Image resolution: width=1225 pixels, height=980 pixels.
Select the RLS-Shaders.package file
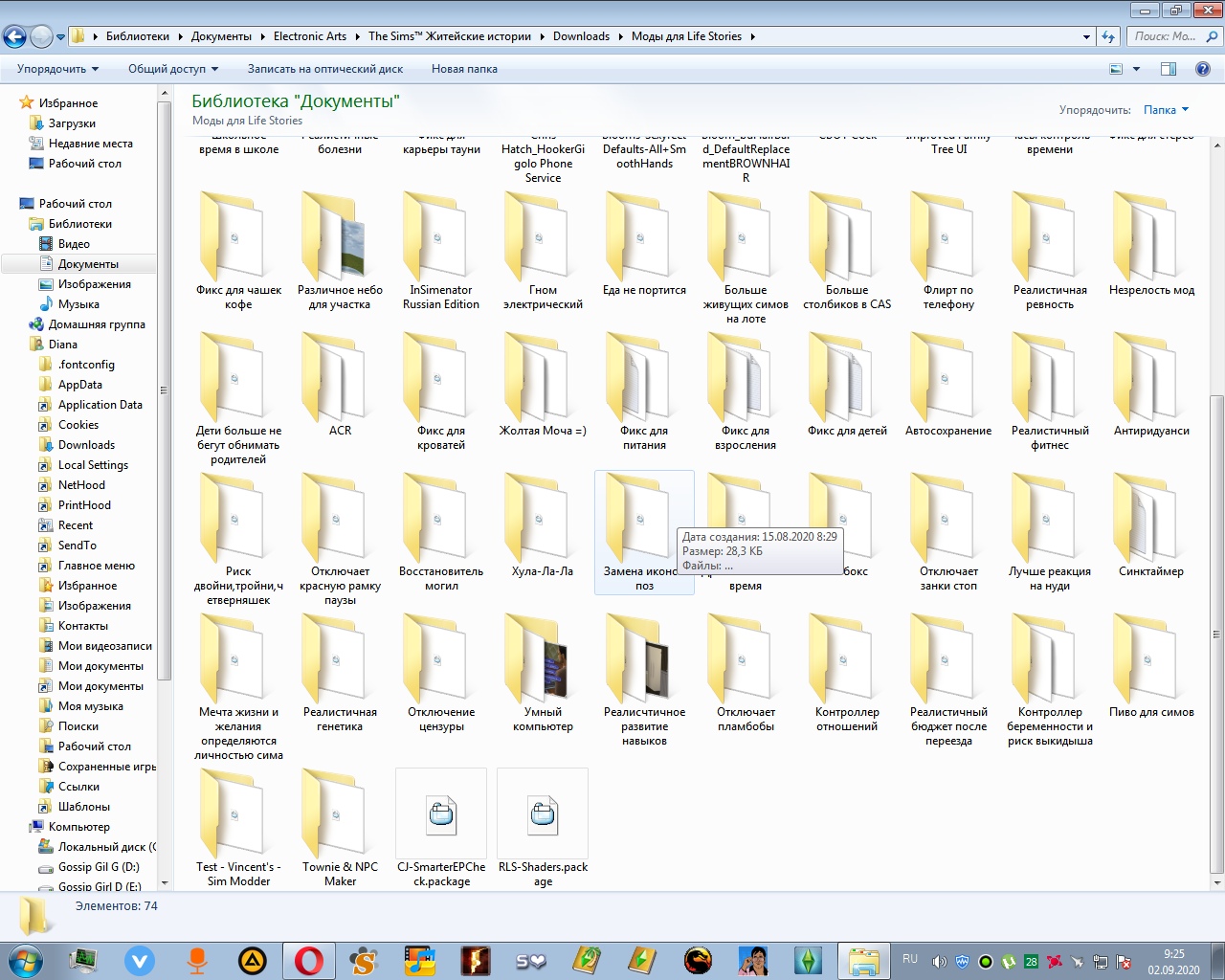click(543, 814)
